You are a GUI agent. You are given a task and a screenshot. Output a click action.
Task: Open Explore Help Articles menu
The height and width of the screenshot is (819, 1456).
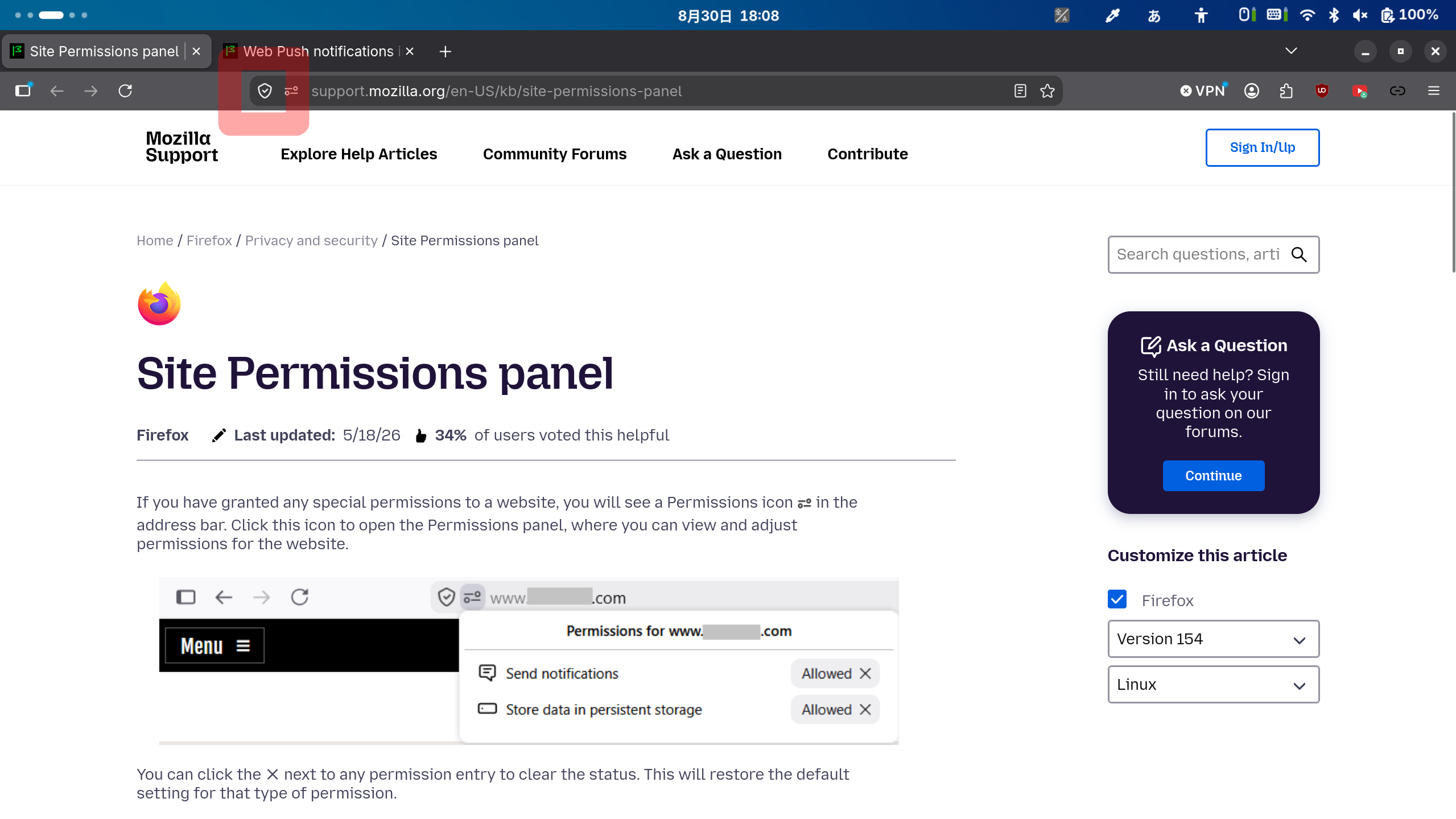[359, 154]
